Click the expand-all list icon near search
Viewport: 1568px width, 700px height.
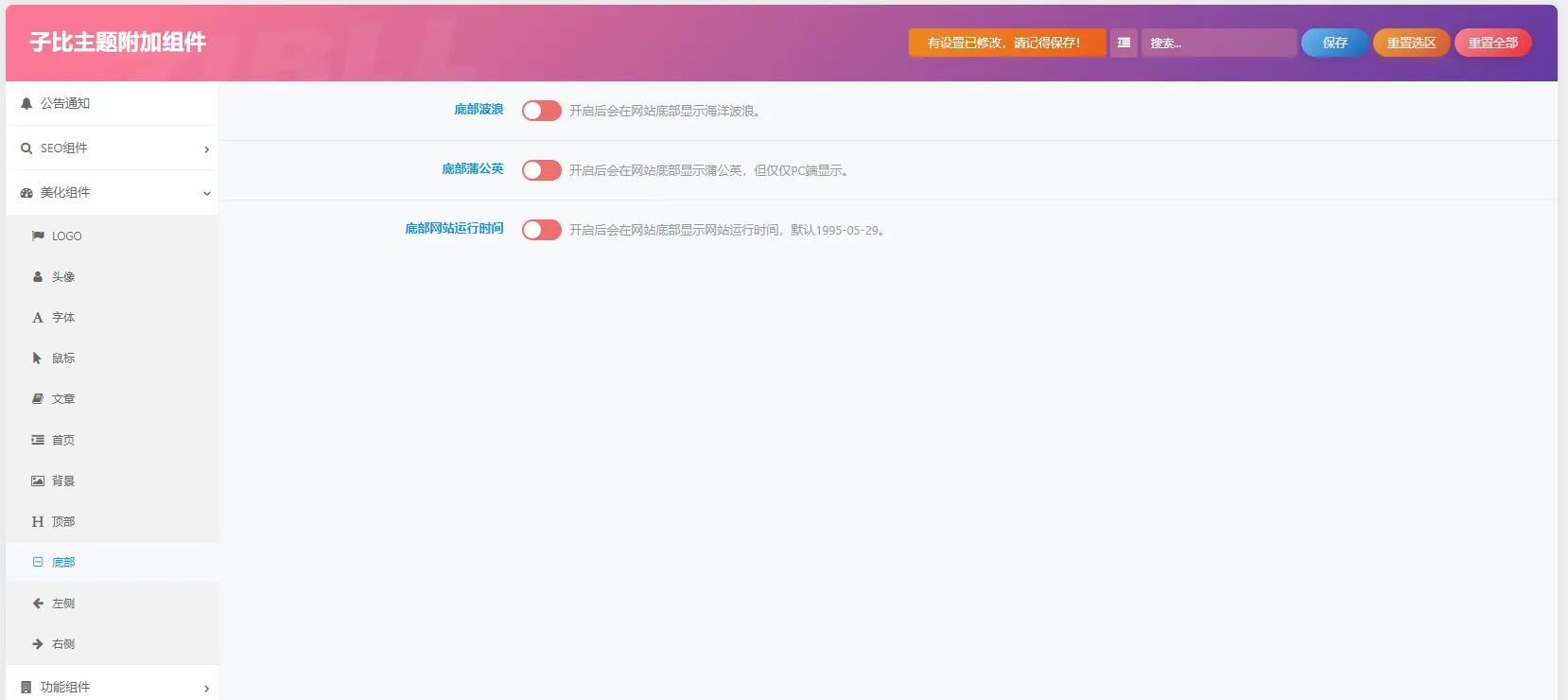1124,43
